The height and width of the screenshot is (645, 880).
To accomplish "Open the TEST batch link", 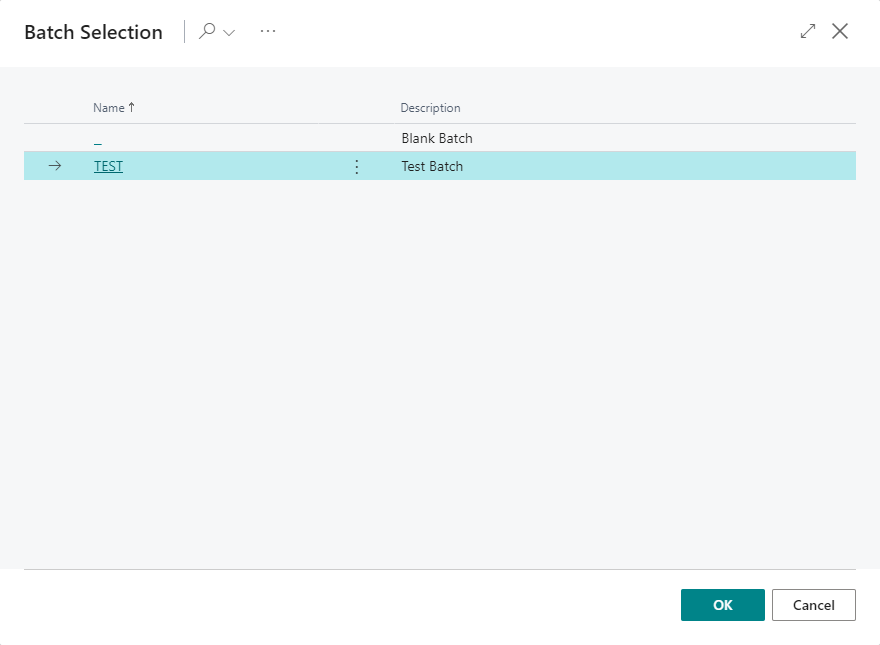I will [108, 167].
